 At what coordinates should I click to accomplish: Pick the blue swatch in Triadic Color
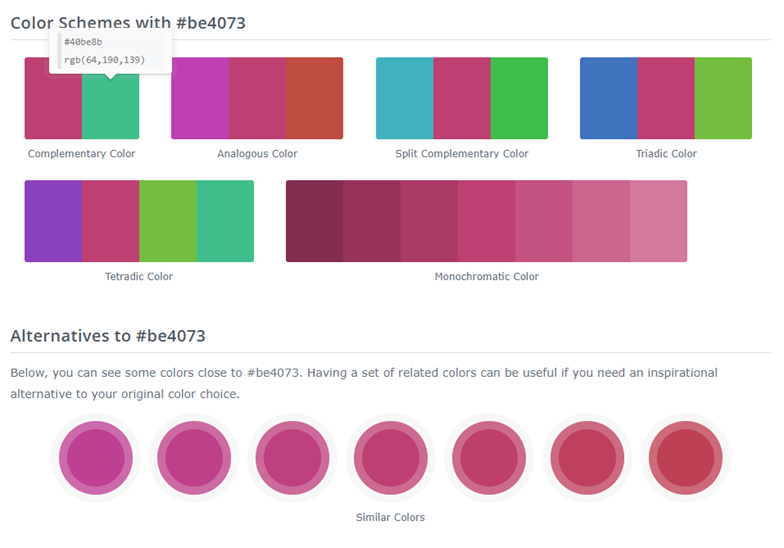click(x=609, y=98)
